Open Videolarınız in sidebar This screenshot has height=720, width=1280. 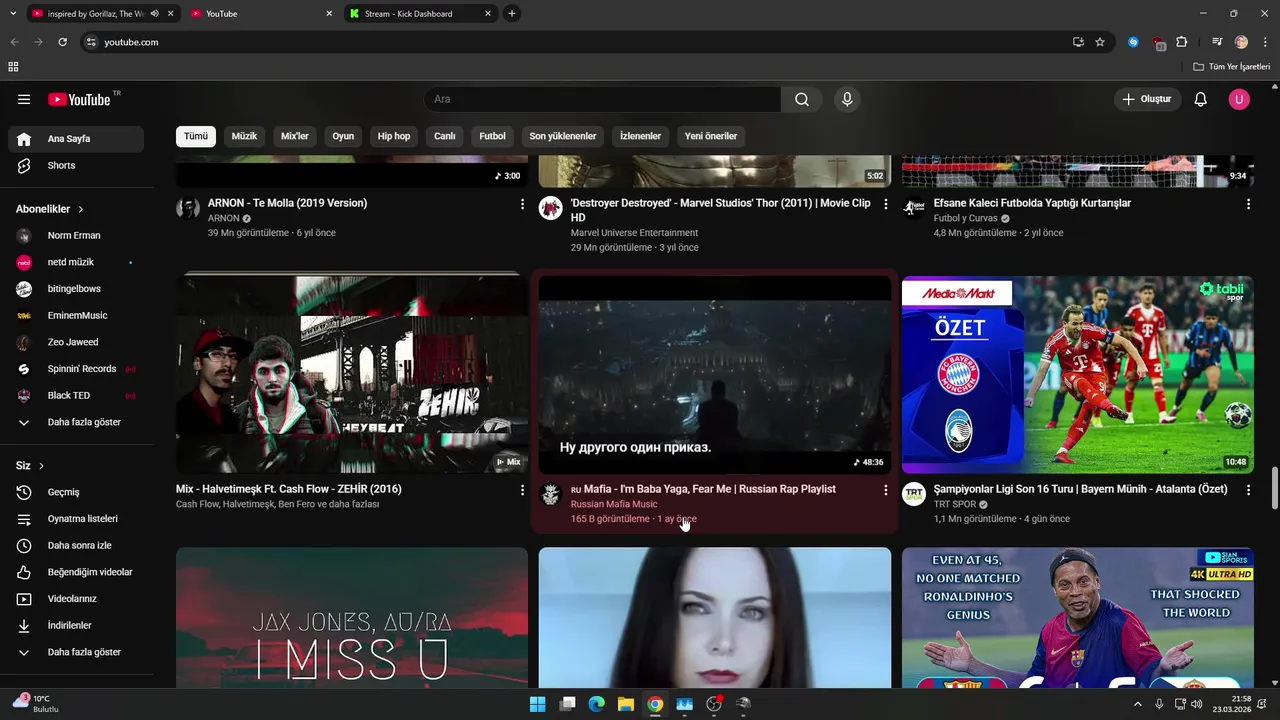75,599
